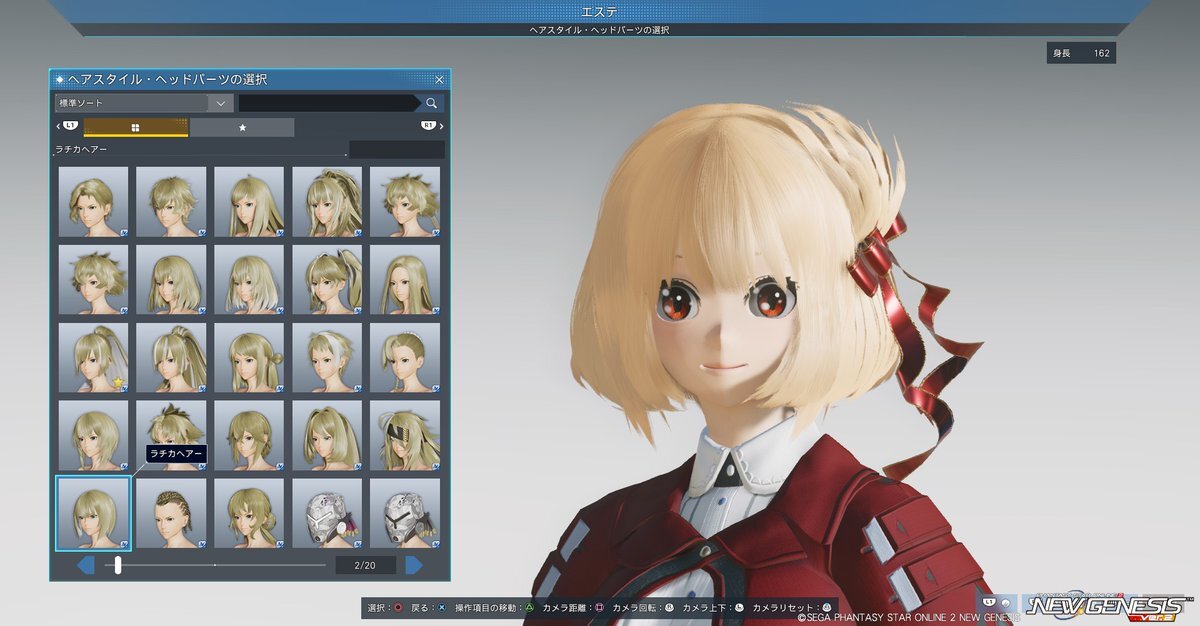
Task: Click the カメラ上下 hint
Action: 713,607
